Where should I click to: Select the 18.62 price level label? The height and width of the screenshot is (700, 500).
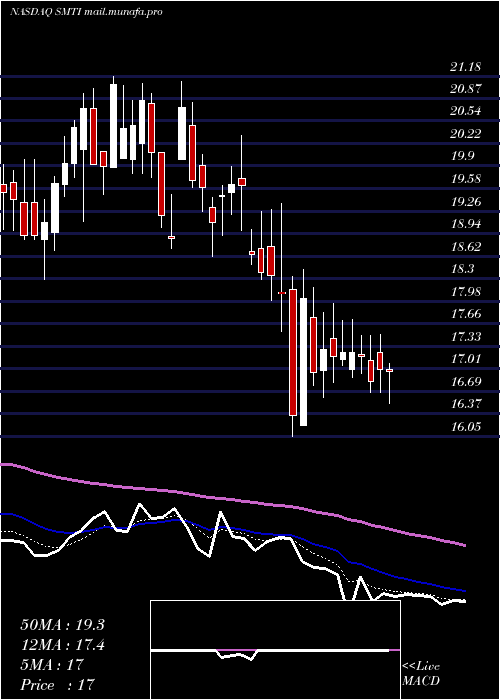tap(465, 247)
